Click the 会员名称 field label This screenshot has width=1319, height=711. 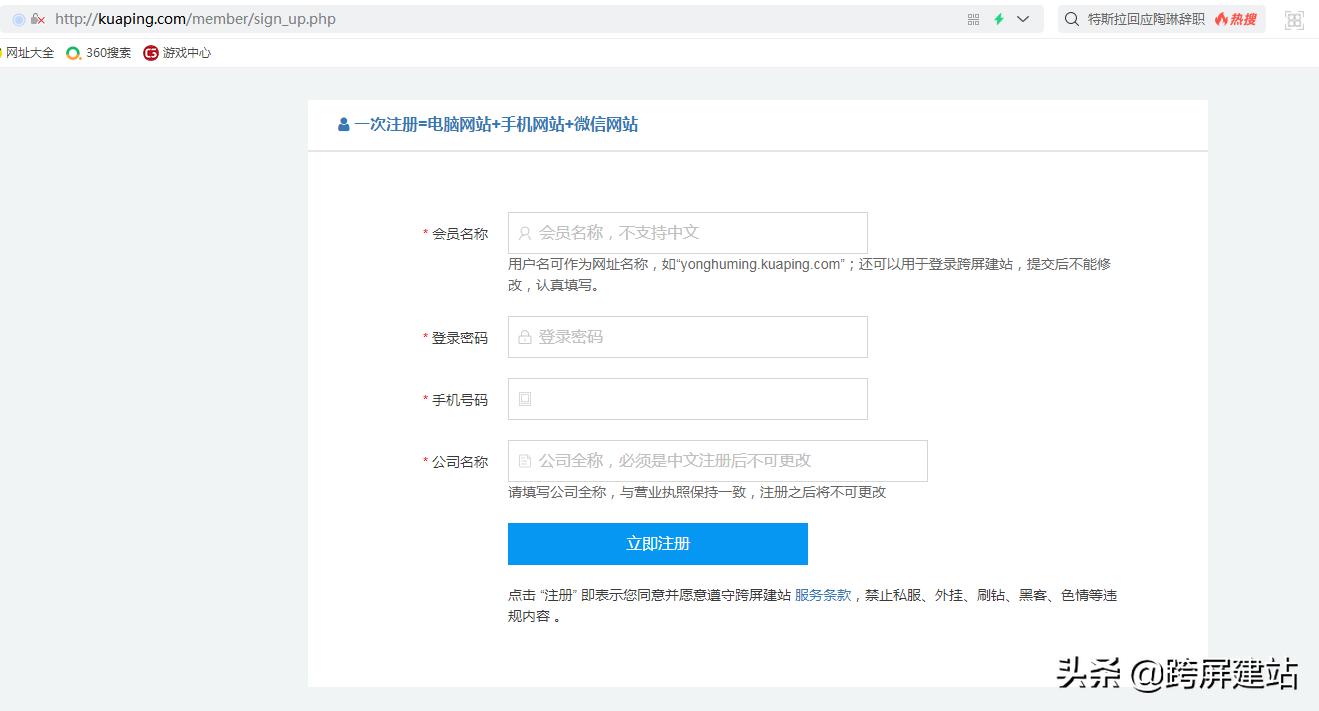(x=460, y=234)
